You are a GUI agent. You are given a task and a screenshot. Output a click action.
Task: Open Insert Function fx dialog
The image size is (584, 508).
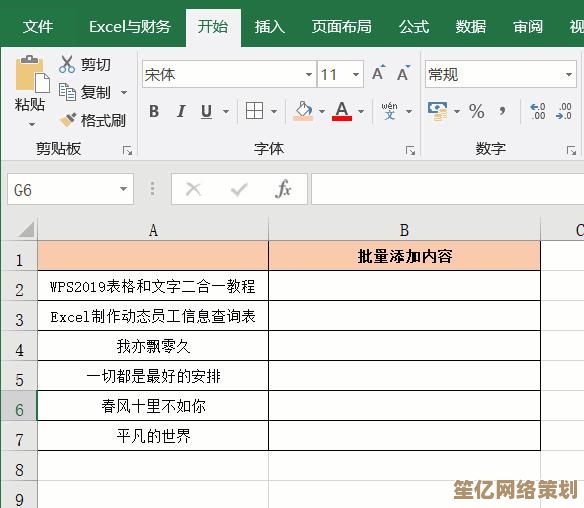[283, 189]
